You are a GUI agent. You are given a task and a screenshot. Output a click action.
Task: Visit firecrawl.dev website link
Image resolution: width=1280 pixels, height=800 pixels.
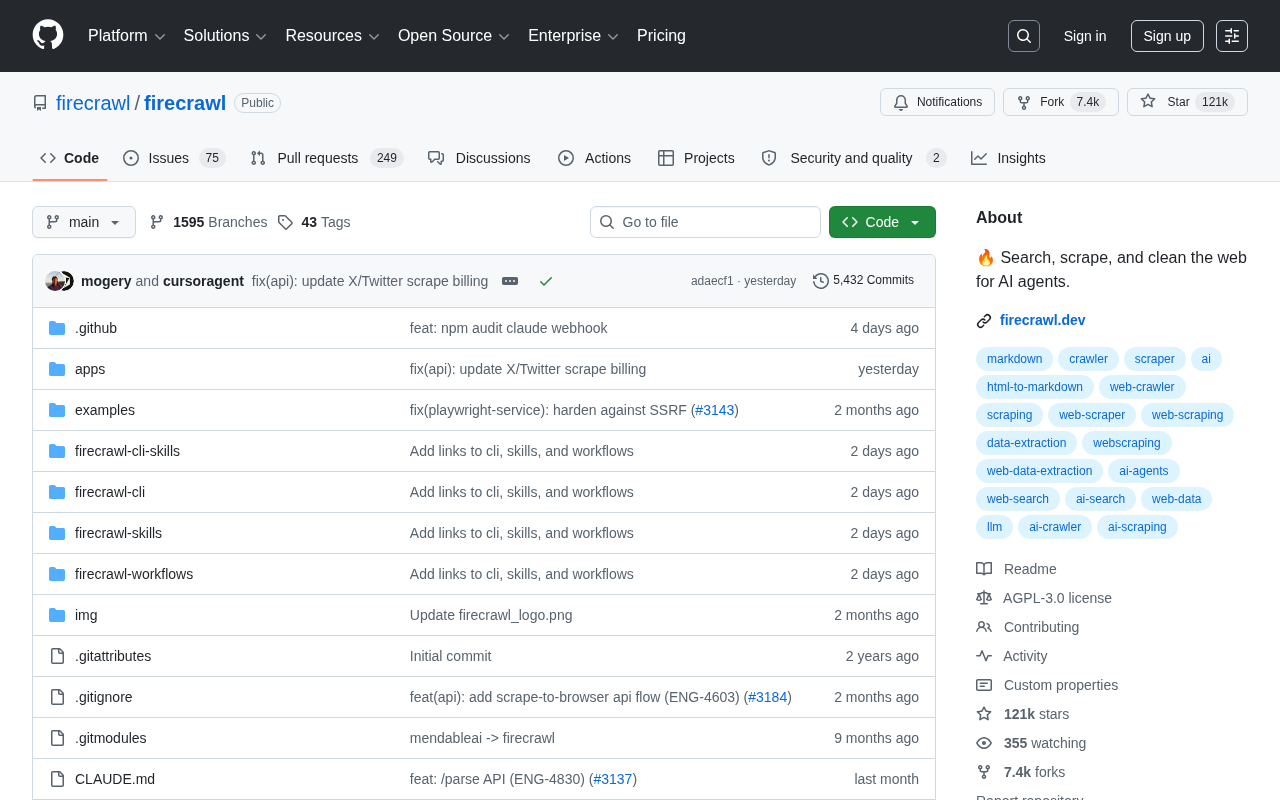(1042, 320)
